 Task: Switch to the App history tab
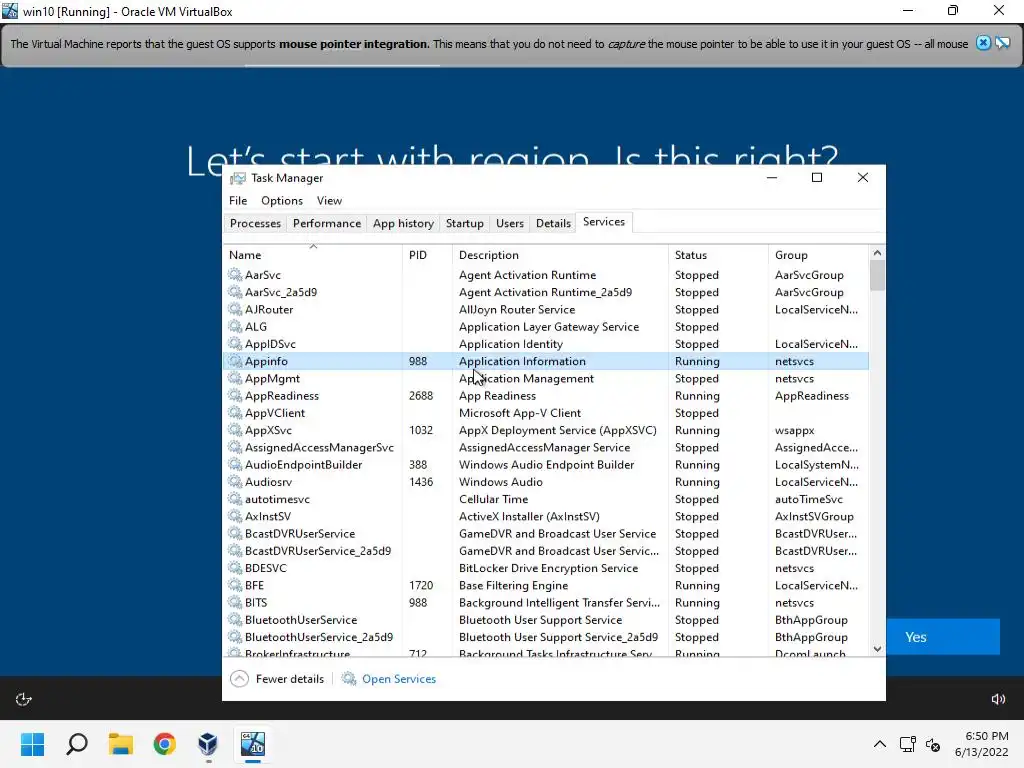(x=403, y=223)
